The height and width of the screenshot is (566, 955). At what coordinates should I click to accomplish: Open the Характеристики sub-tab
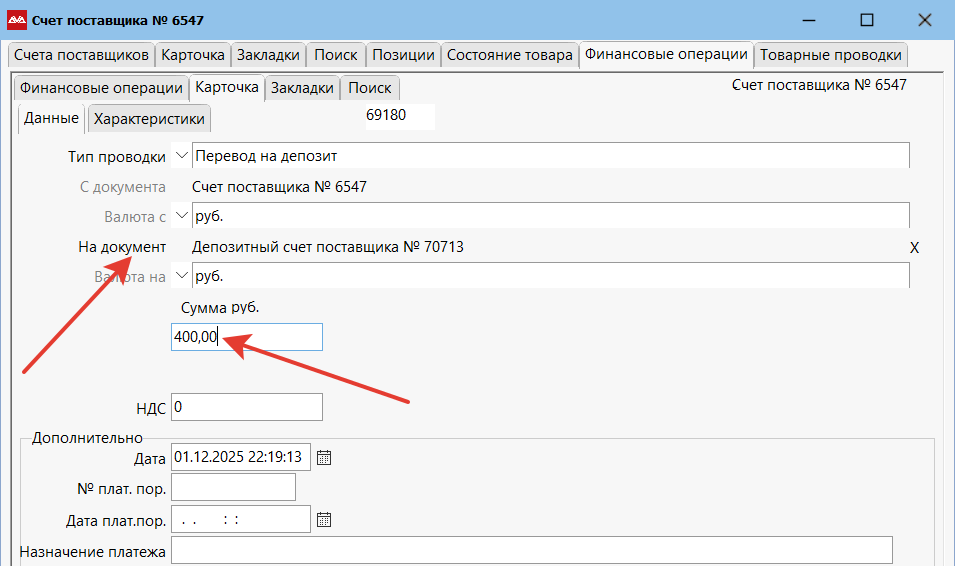[x=149, y=119]
